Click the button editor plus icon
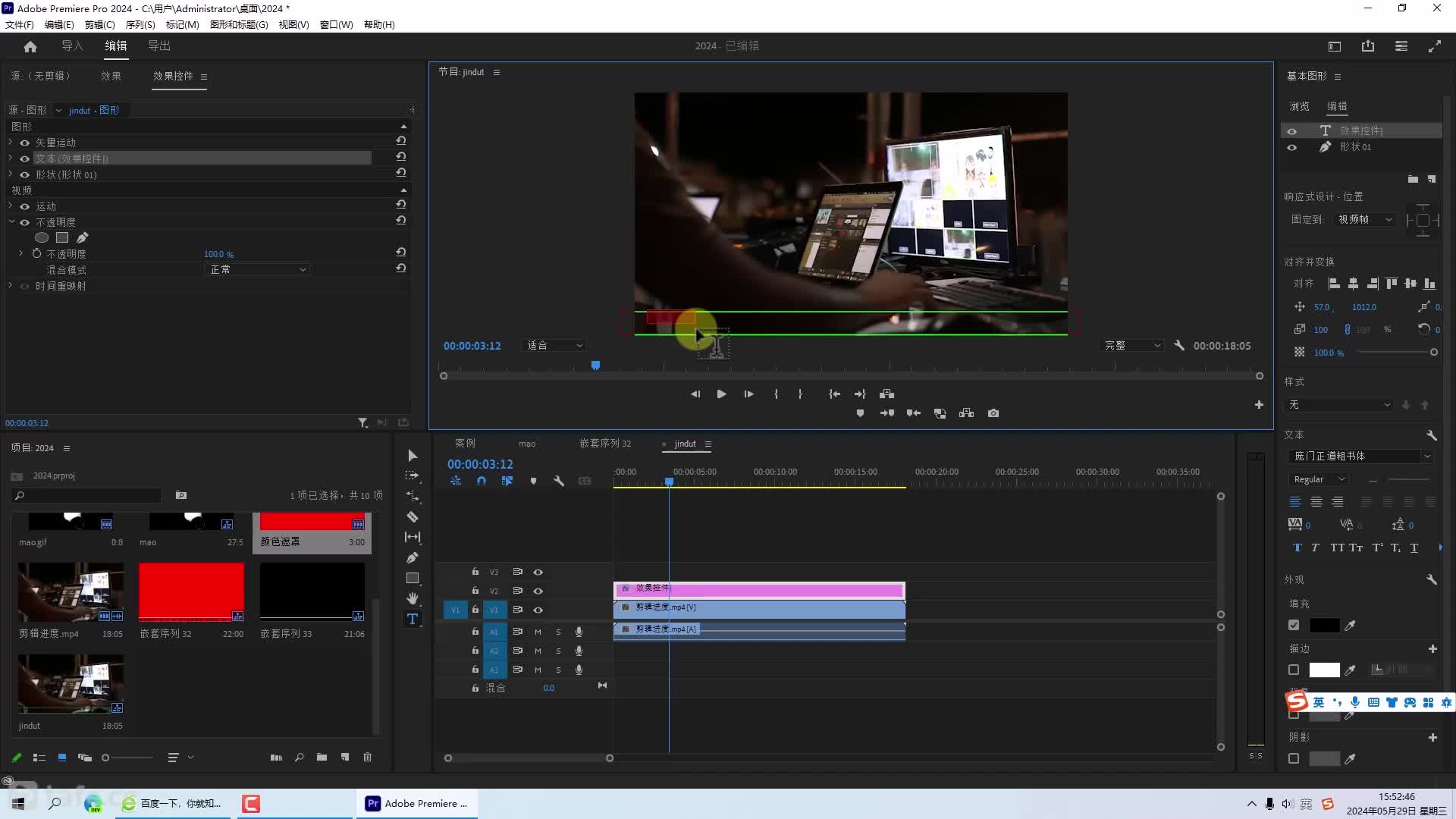This screenshot has width=1456, height=819. [1259, 405]
